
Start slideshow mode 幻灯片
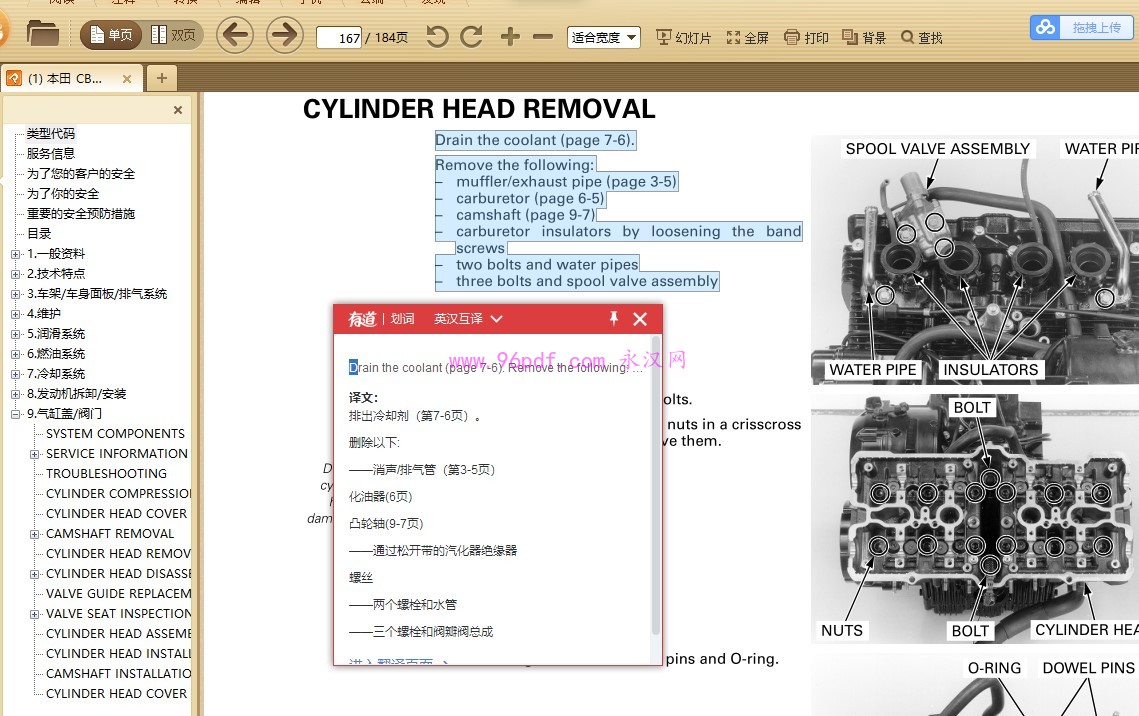tap(684, 37)
